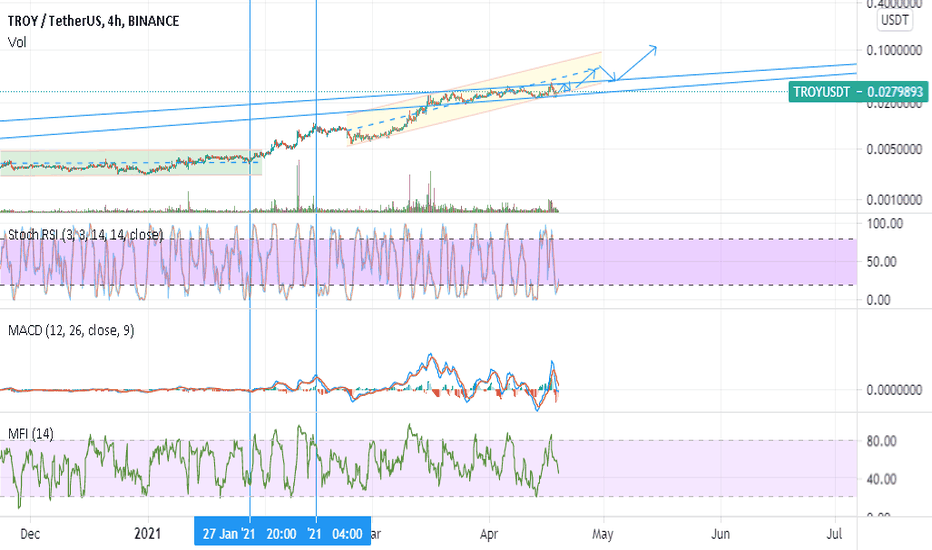Click the 27 Jan '21 20:00 time marker
Screen dimensions: 932x550
(249, 534)
